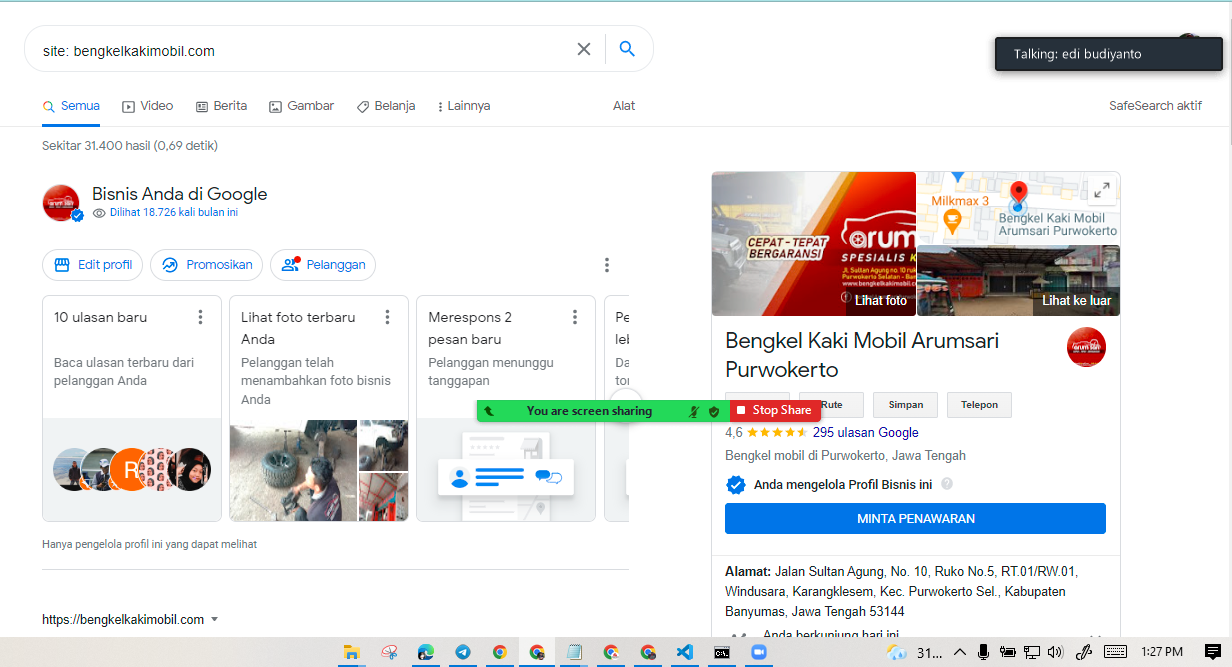
Task: Click the tire repair photo thumbnail
Action: pos(293,470)
